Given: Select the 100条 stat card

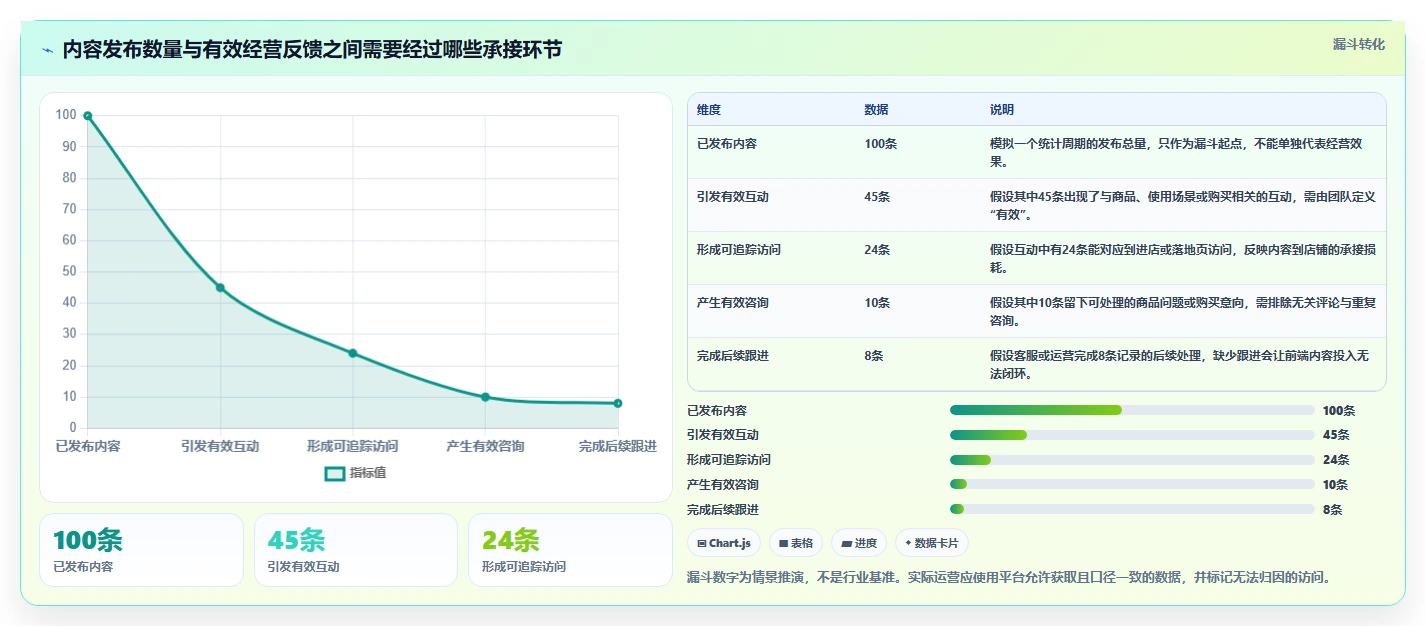Looking at the screenshot, I should (141, 550).
